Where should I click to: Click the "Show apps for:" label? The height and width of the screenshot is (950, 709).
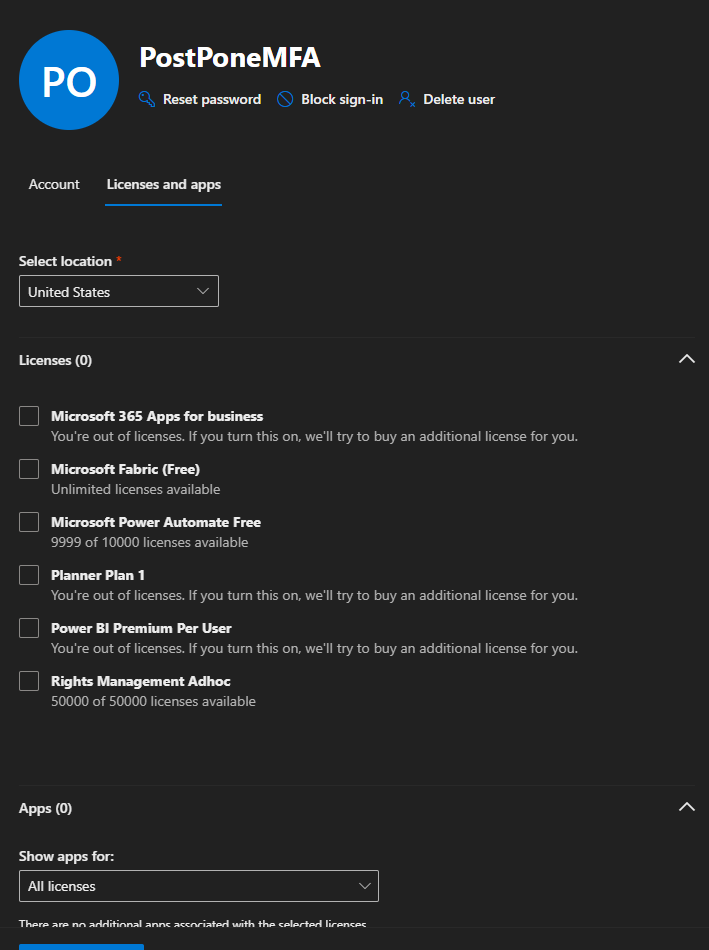(67, 856)
